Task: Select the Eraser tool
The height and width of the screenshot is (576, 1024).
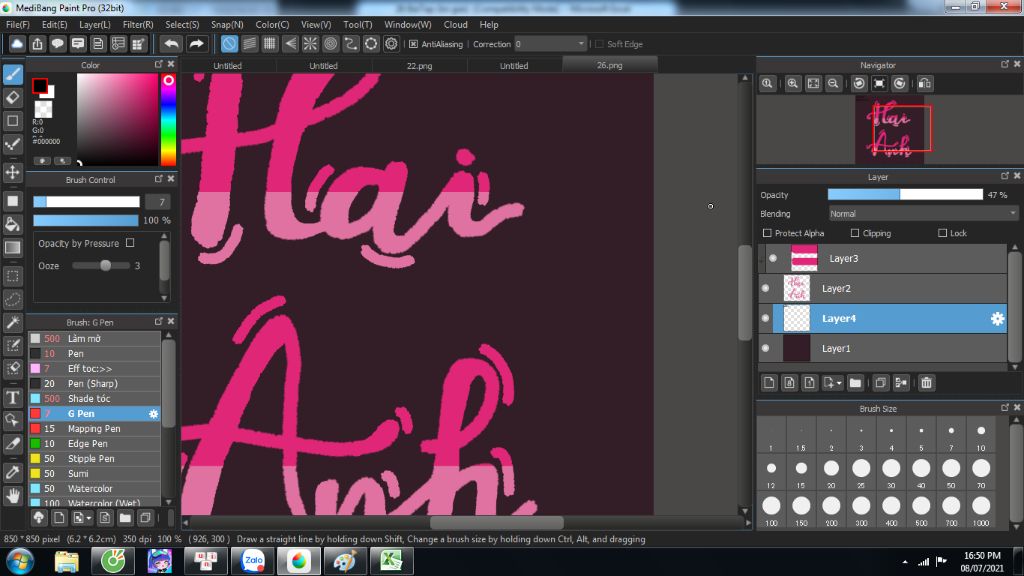Action: tap(12, 97)
